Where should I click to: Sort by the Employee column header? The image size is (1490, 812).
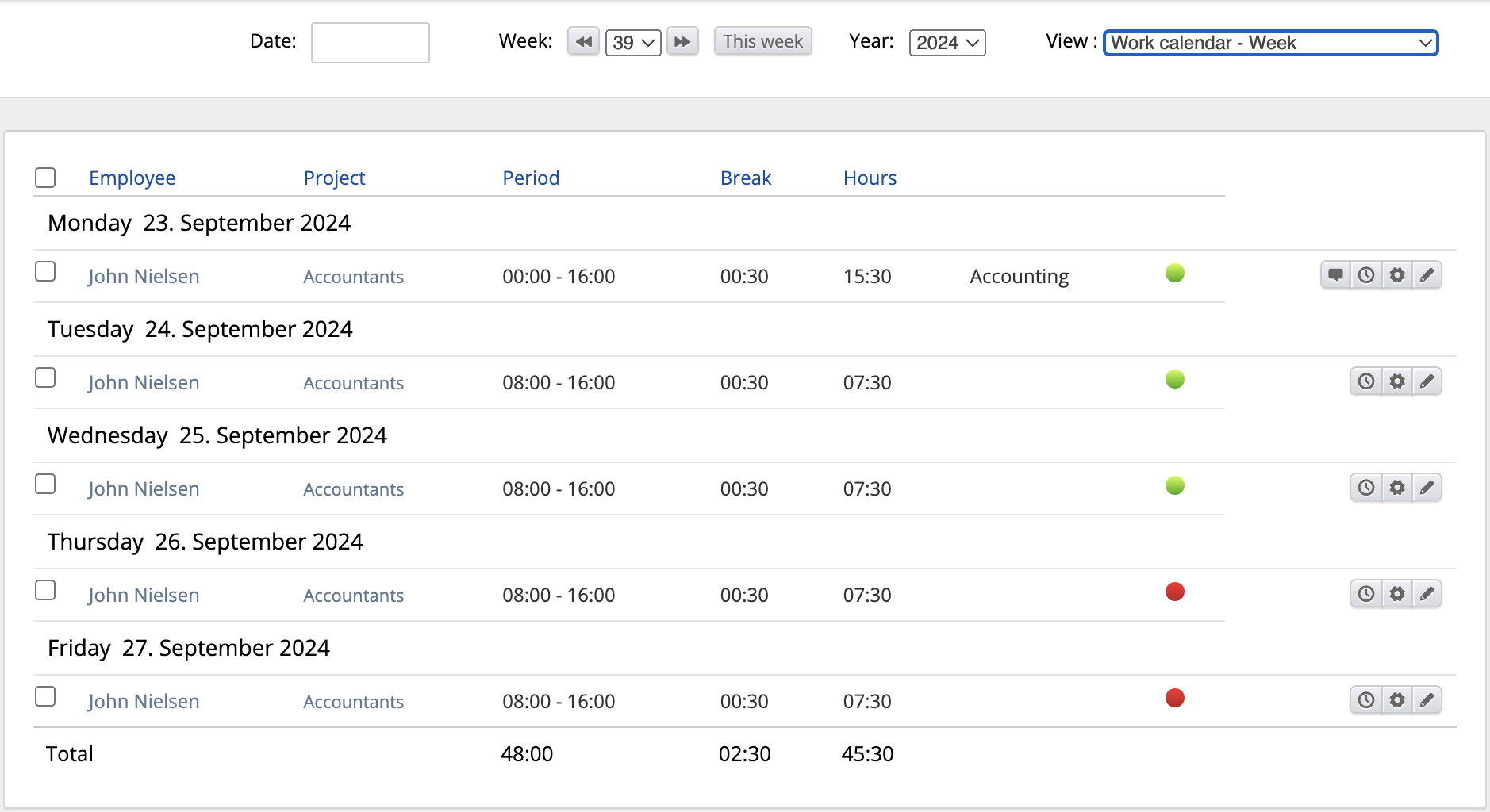tap(132, 178)
